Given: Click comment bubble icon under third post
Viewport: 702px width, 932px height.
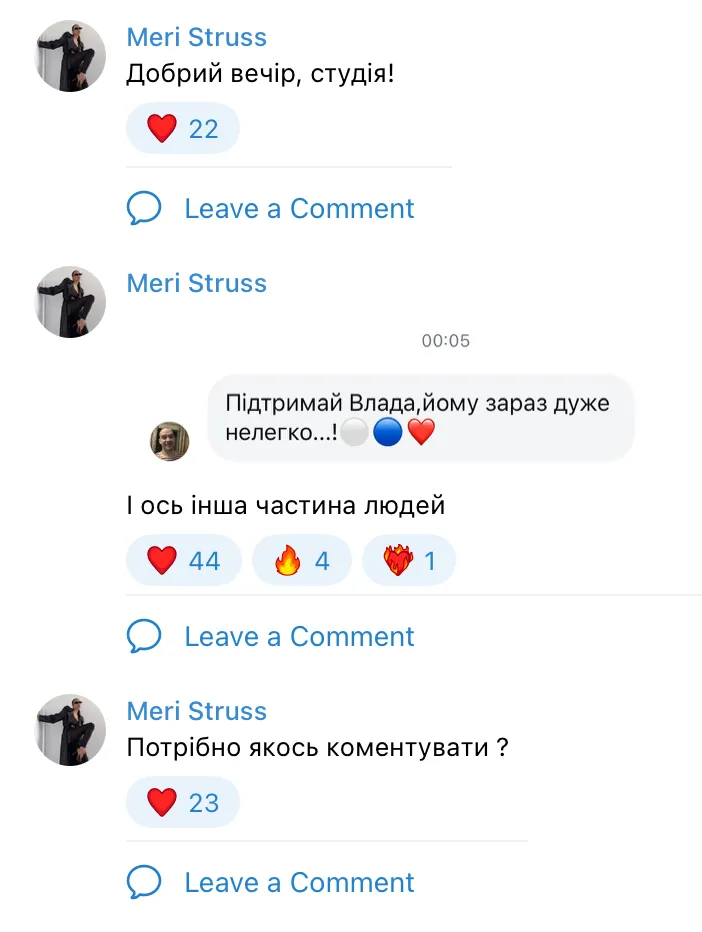Looking at the screenshot, I should pos(145,883).
